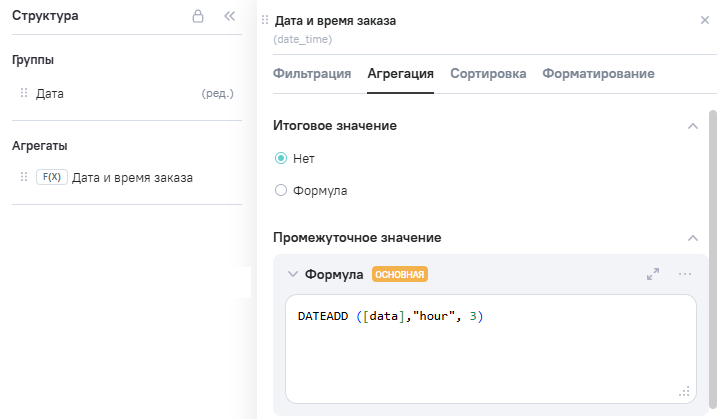The width and height of the screenshot is (721, 419).
Task: Close the Дата и время заказа panel
Action: tap(705, 20)
